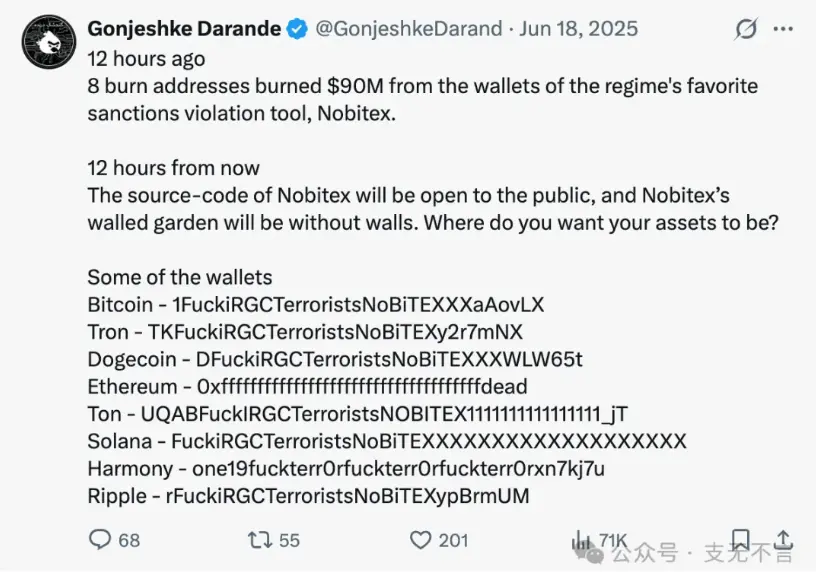Click the Harmony wallet address line
Screen dimensions: 816x572
(x=346, y=468)
